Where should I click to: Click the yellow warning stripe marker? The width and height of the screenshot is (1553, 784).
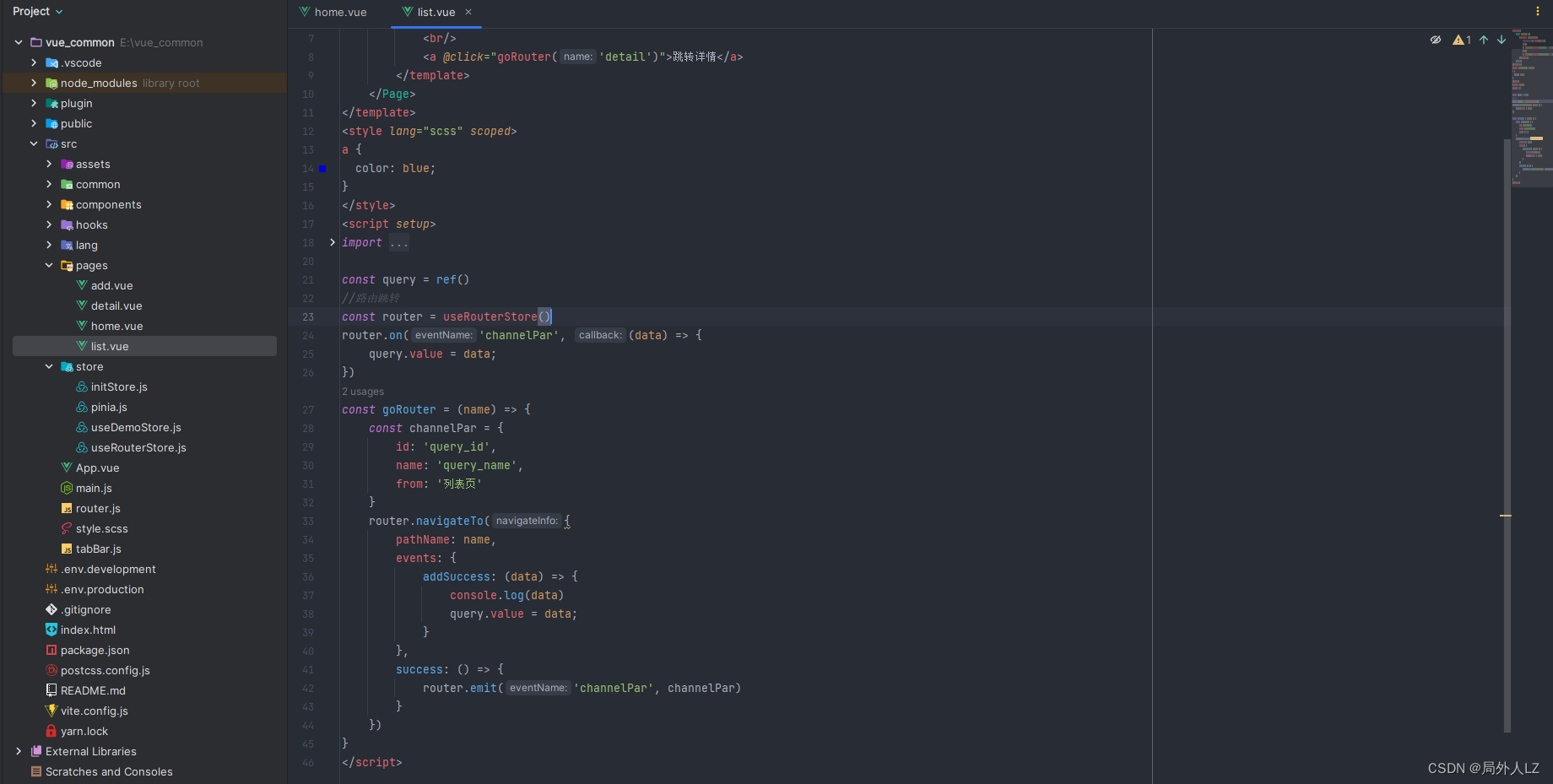tap(1506, 515)
